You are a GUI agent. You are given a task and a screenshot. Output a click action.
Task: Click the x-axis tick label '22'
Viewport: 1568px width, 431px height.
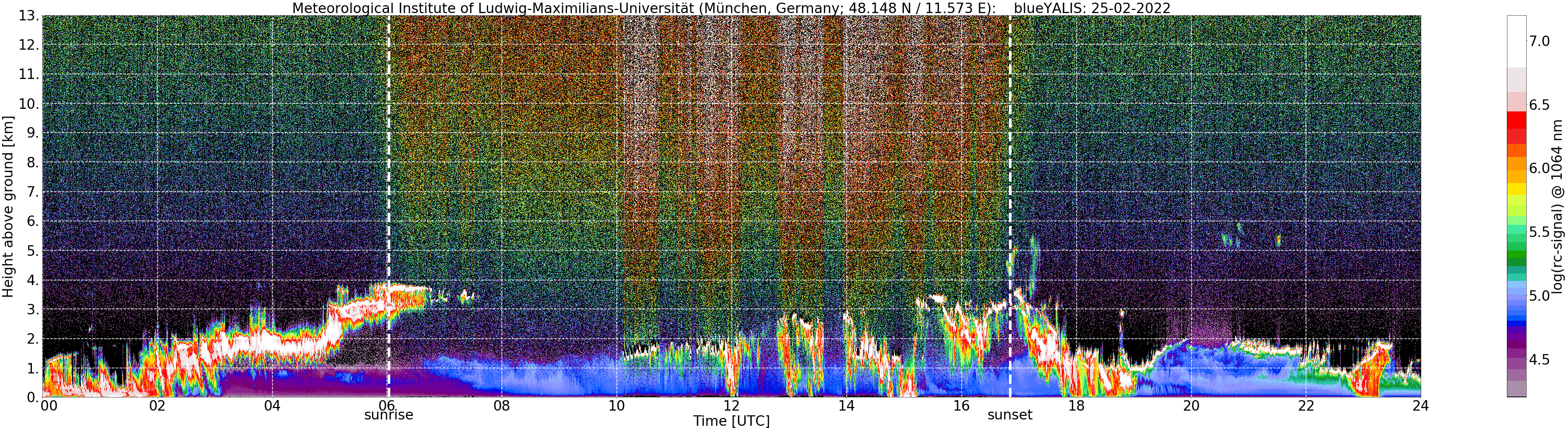(1306, 406)
